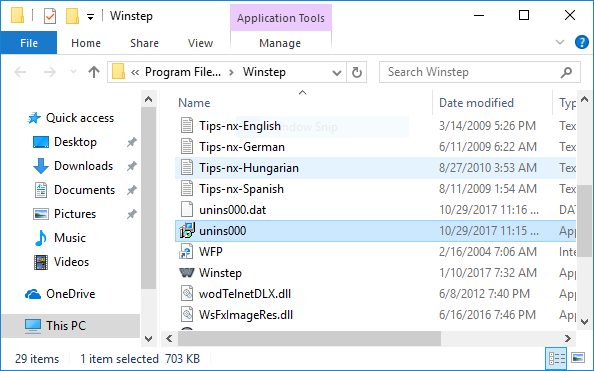
Task: Open the Share ribbon tab
Action: click(144, 43)
